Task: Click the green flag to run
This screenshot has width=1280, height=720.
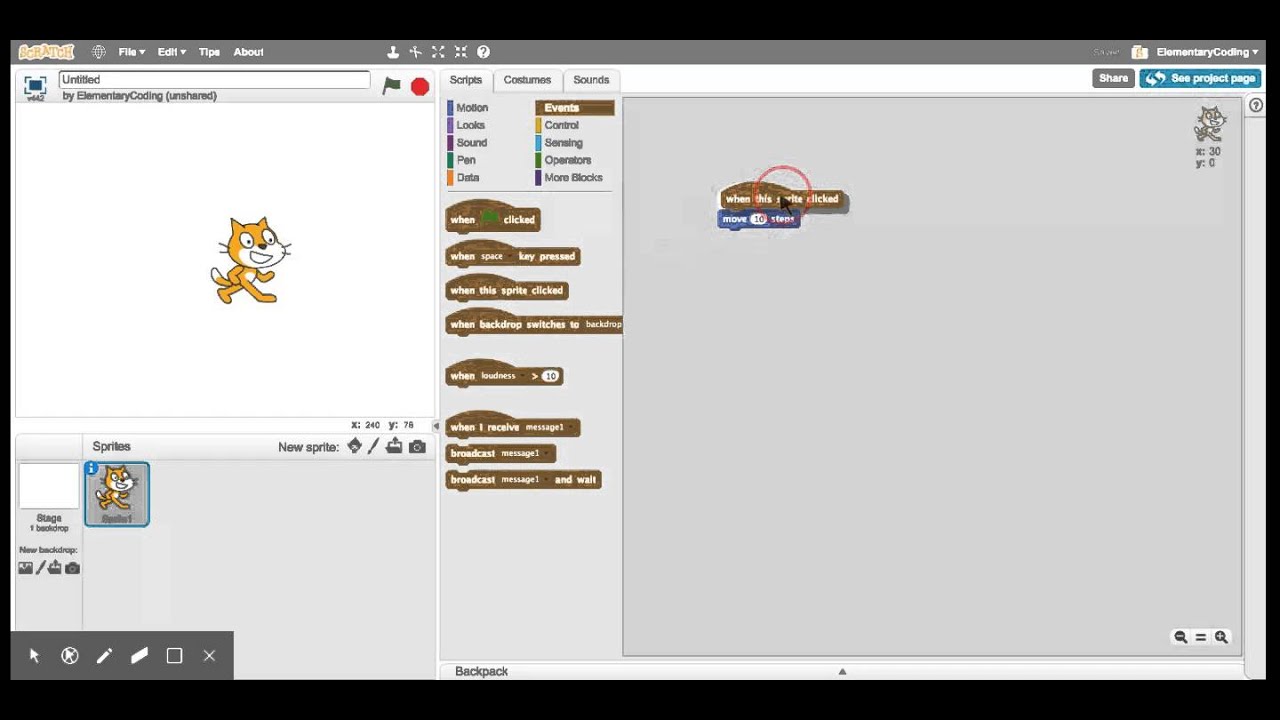Action: (392, 86)
